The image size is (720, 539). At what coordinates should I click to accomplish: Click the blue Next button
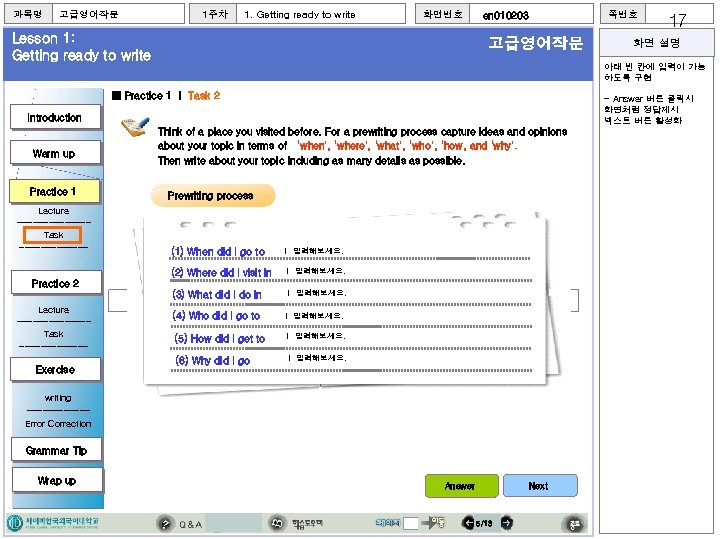tap(540, 485)
